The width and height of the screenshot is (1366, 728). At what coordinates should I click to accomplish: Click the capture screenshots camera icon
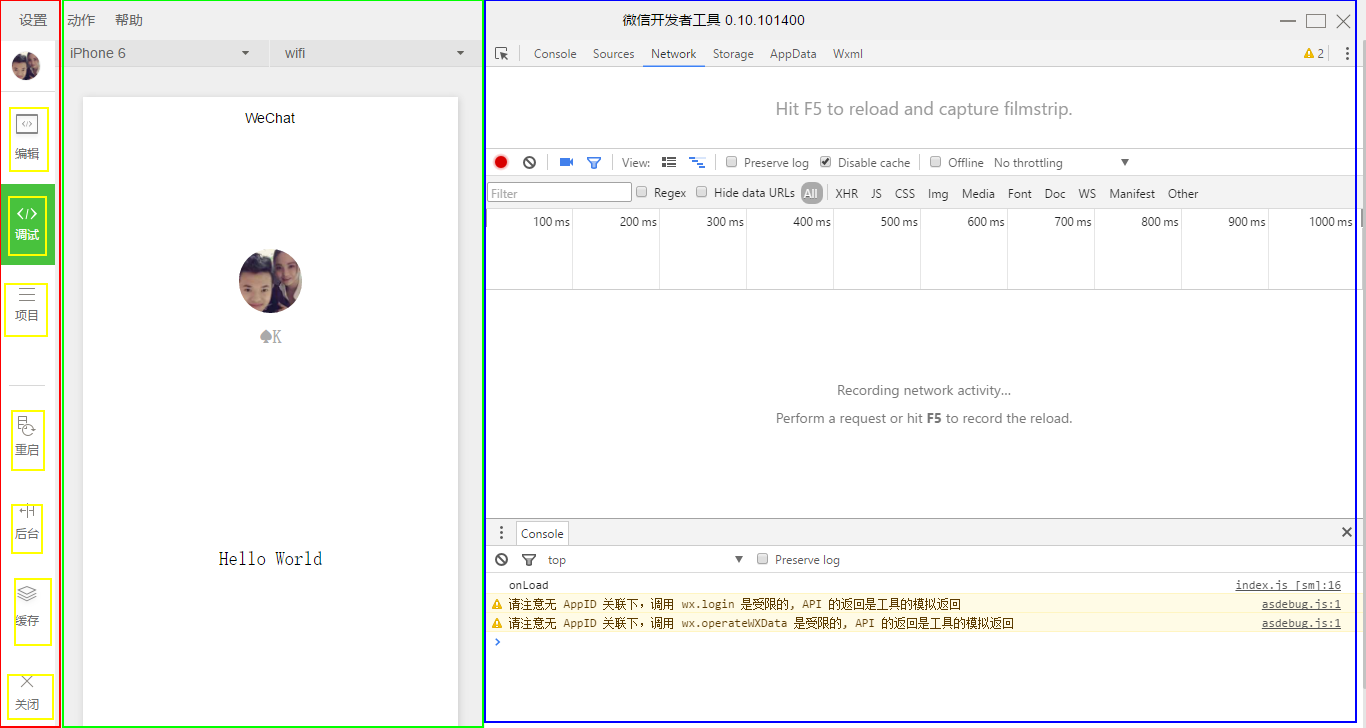click(x=566, y=162)
